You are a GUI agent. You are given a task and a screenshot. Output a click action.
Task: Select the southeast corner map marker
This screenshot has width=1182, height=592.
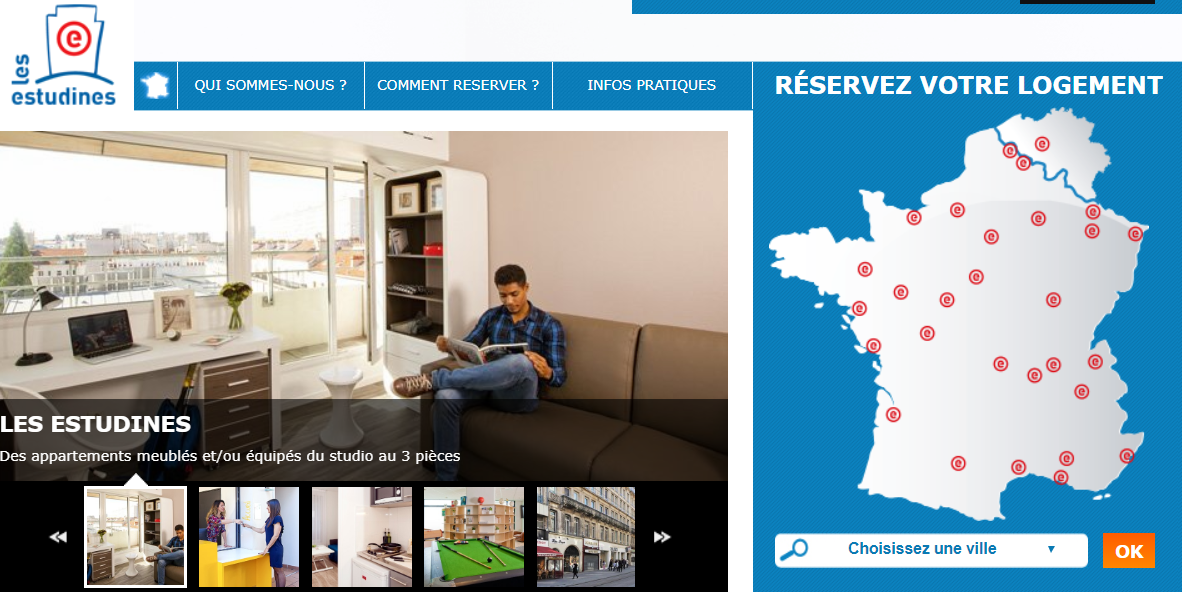click(1127, 456)
